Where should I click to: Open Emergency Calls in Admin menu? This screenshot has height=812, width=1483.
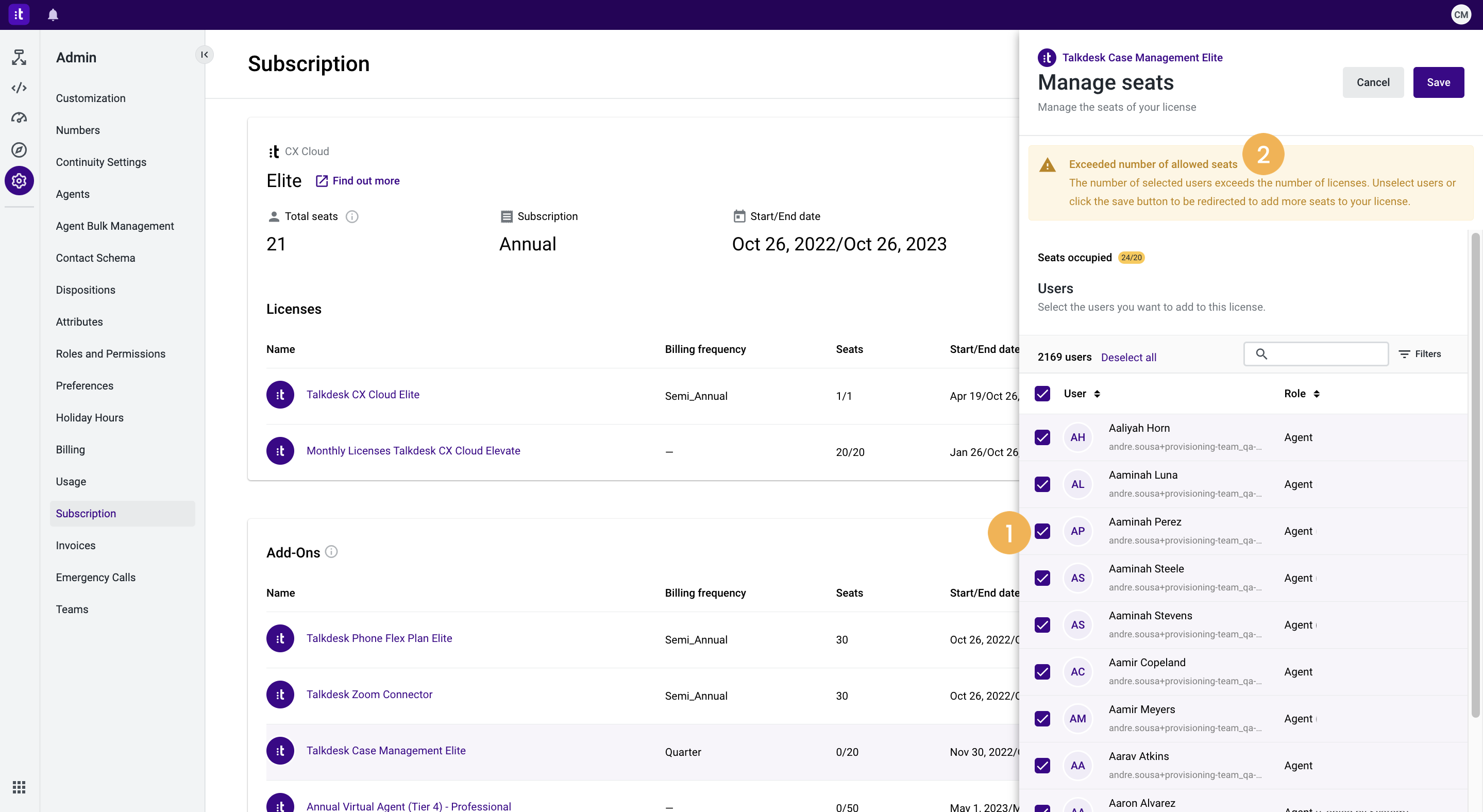pyautogui.click(x=95, y=577)
